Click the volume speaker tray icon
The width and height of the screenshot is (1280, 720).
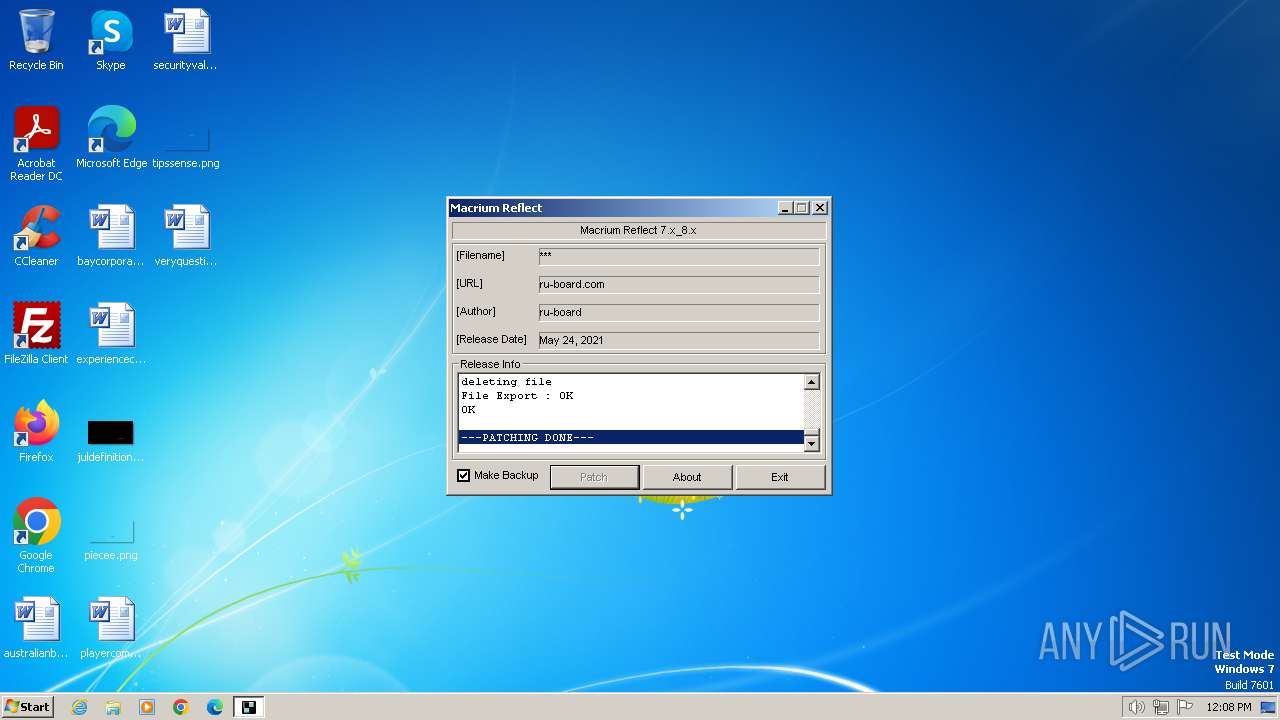pyautogui.click(x=1136, y=707)
